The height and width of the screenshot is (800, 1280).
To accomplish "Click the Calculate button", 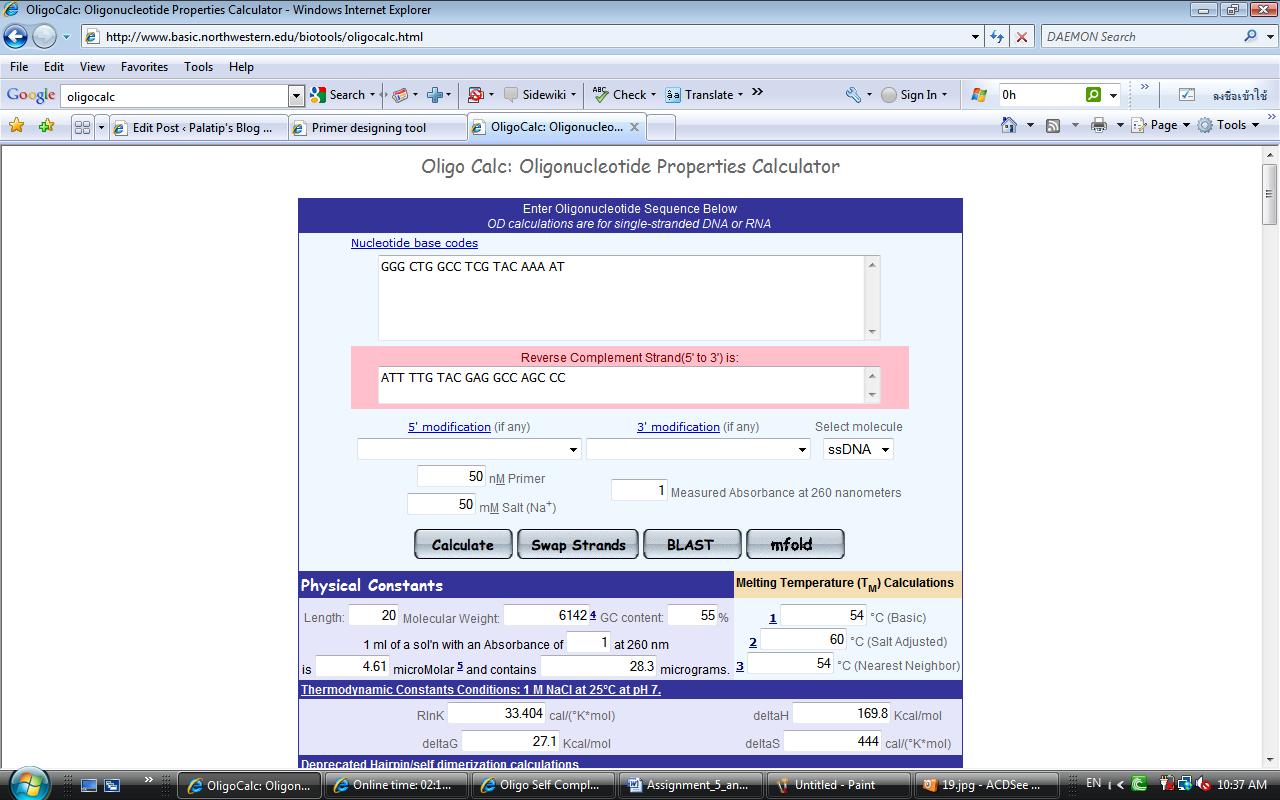I will pos(463,544).
